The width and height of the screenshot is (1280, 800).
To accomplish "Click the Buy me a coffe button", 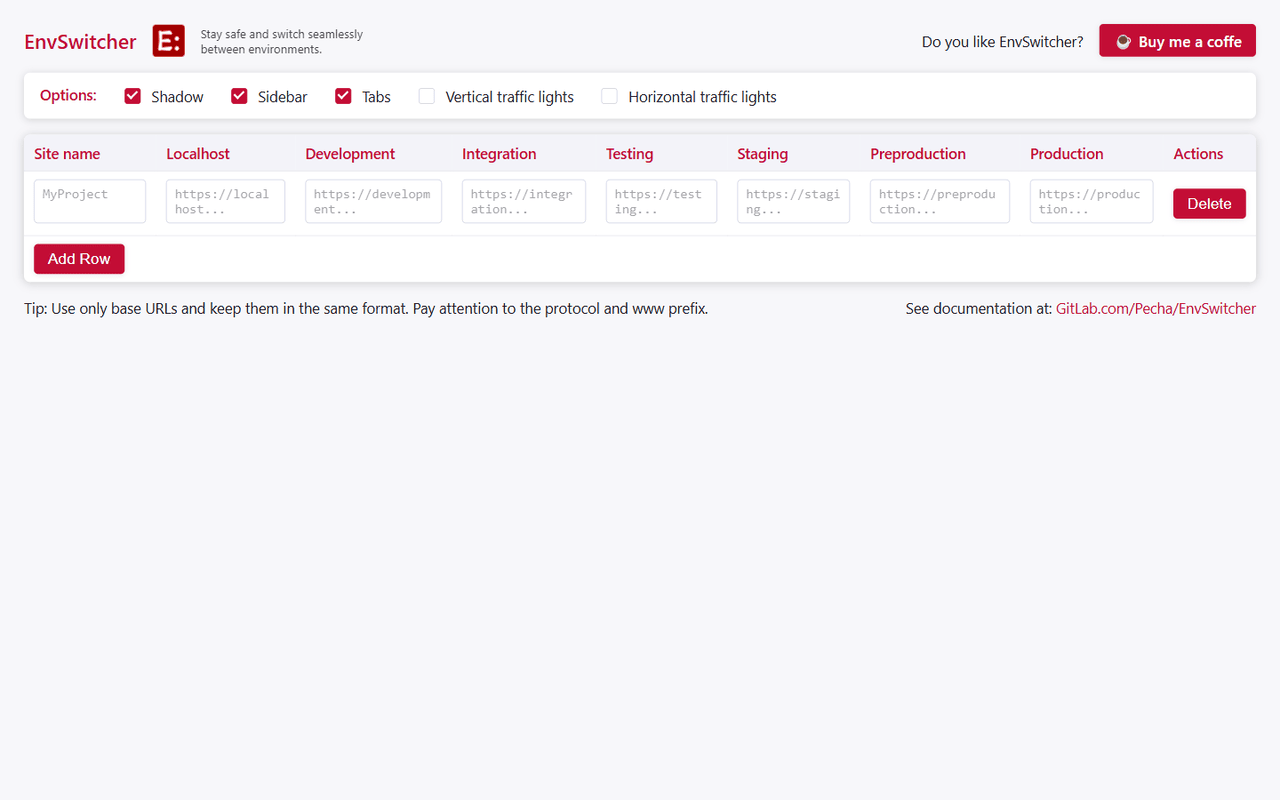I will click(x=1177, y=41).
